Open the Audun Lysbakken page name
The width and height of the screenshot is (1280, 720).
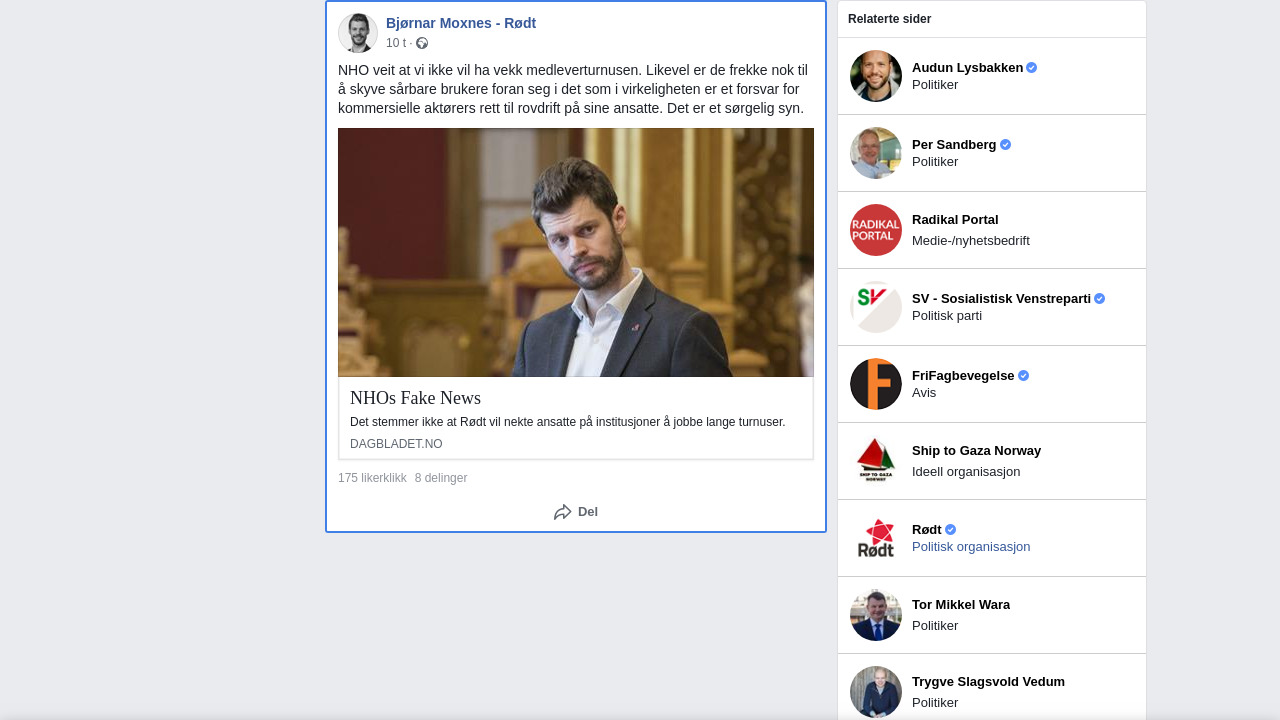[967, 68]
